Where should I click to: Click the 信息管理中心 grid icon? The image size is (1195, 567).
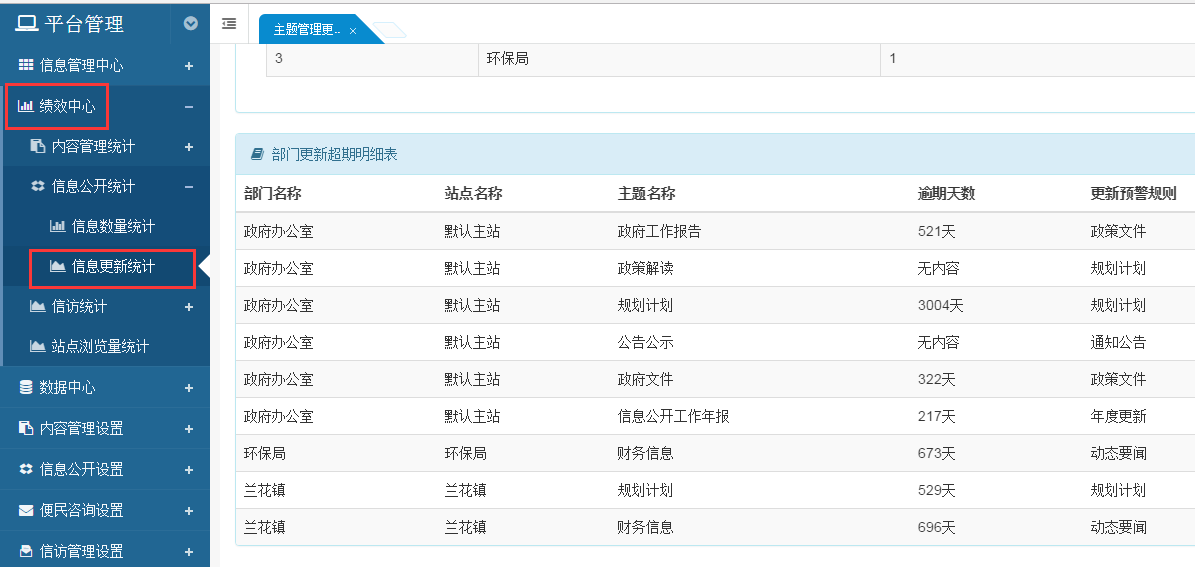click(26, 66)
